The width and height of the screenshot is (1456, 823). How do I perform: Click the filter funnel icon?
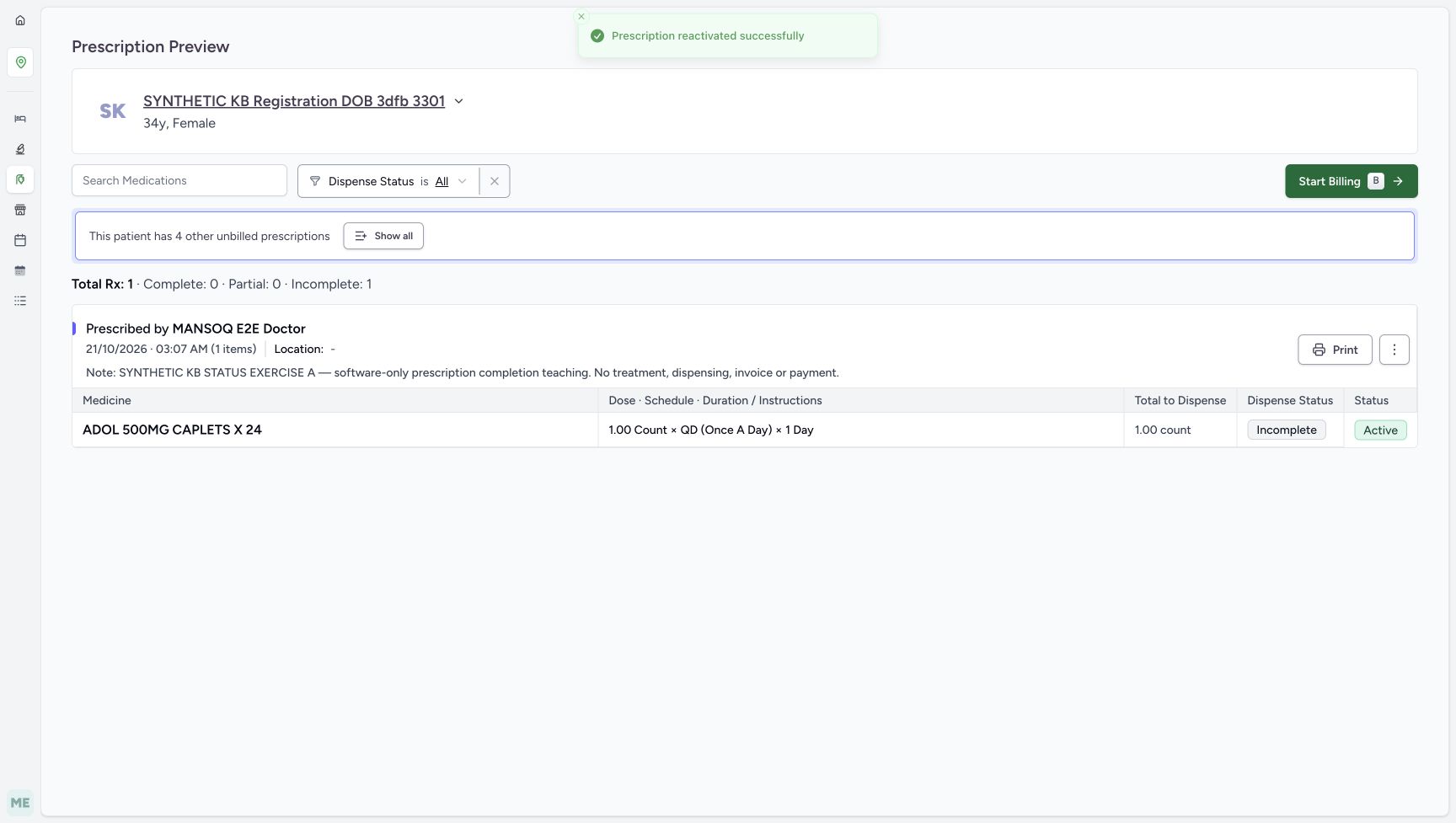(315, 181)
